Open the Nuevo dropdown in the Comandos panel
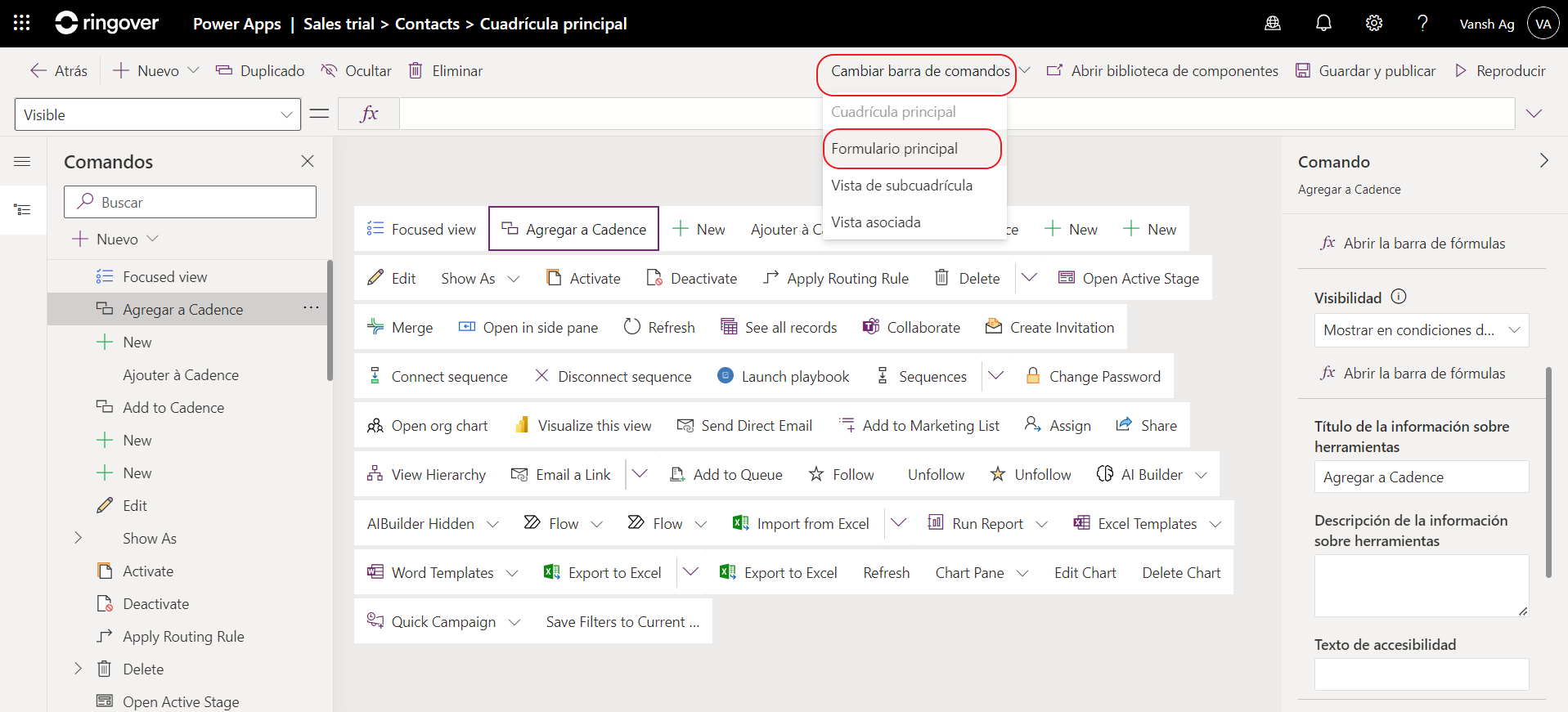The width and height of the screenshot is (1568, 712). pyautogui.click(x=115, y=239)
